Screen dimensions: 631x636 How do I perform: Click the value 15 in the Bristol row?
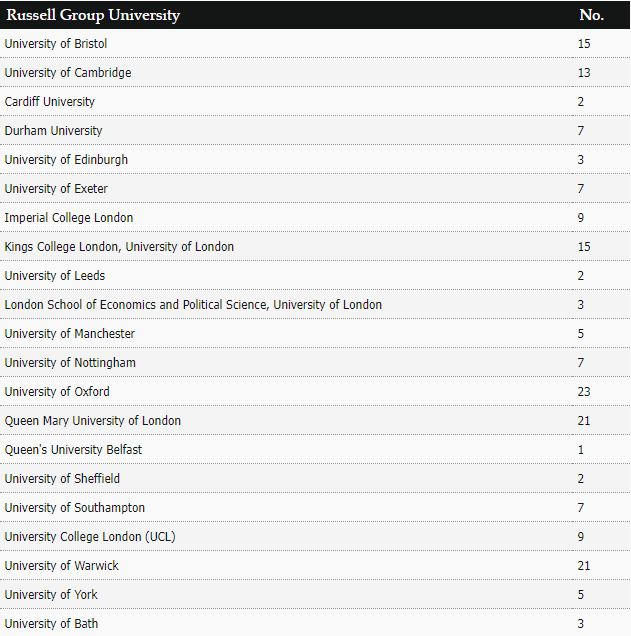(x=584, y=44)
